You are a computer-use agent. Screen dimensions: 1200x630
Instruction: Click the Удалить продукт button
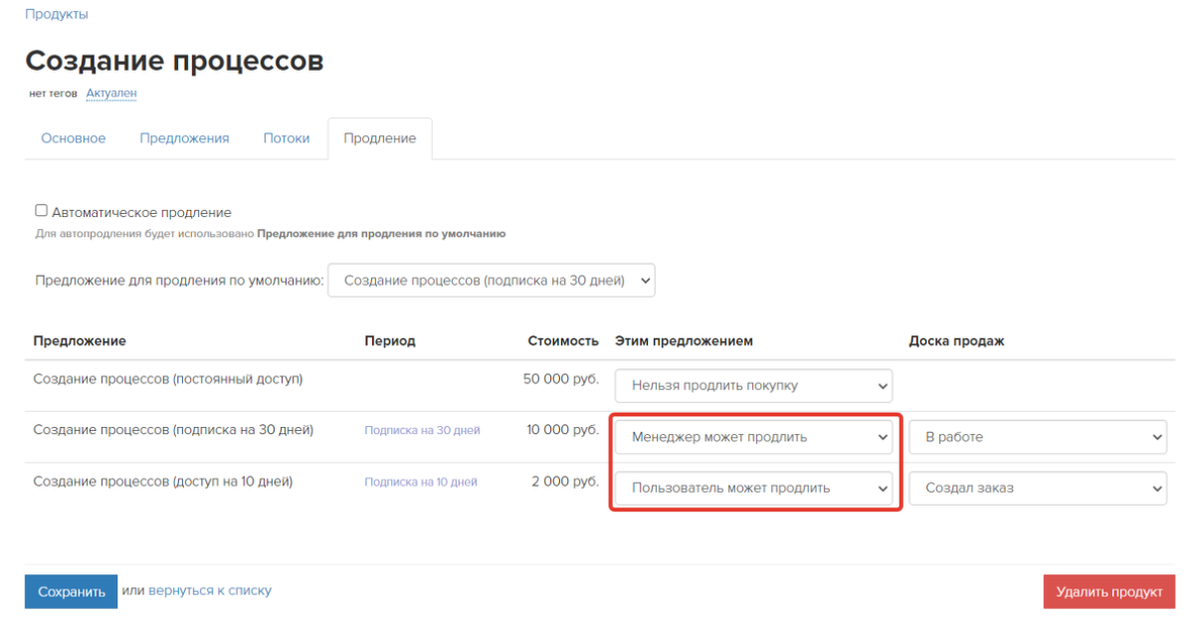point(1109,591)
